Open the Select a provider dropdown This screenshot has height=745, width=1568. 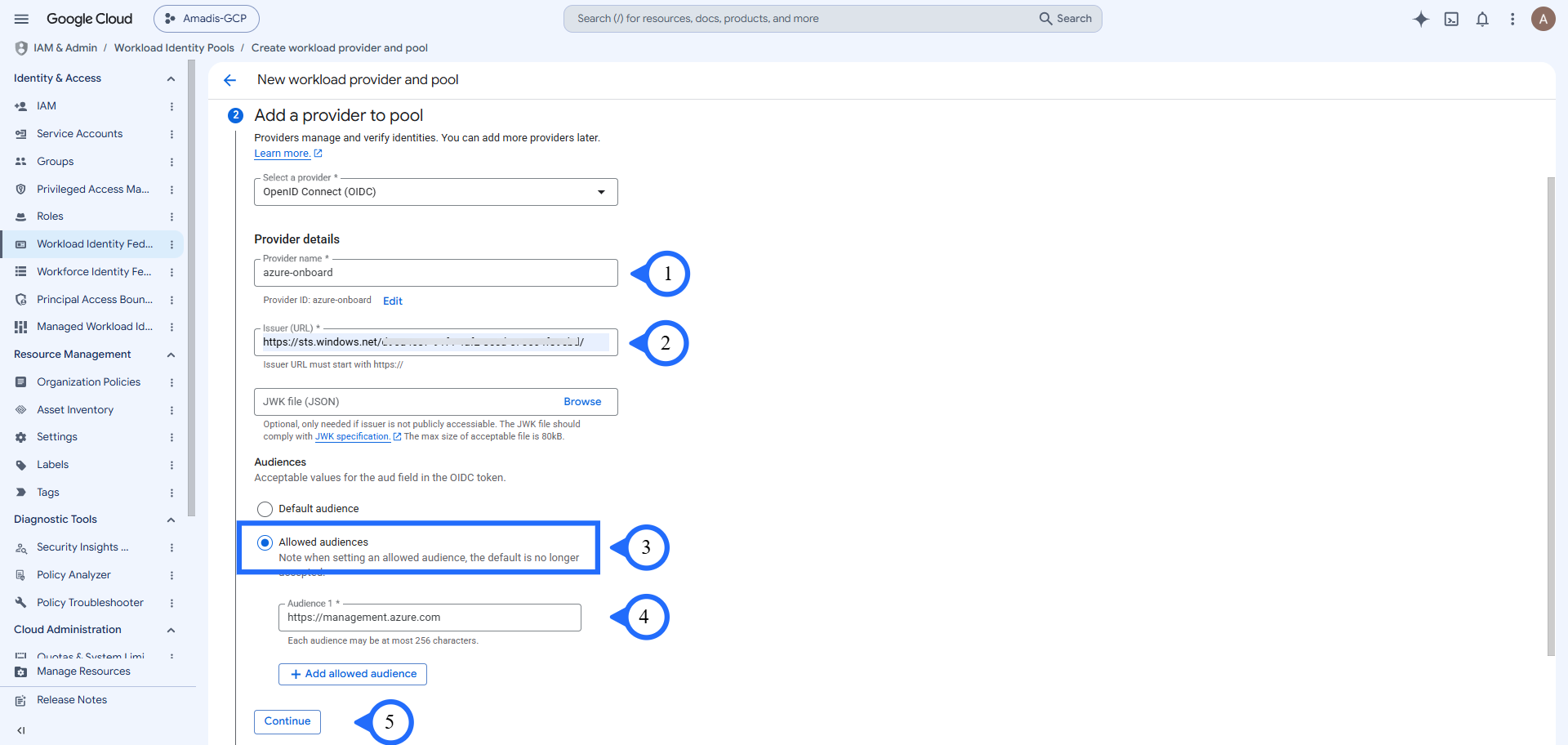(x=435, y=192)
